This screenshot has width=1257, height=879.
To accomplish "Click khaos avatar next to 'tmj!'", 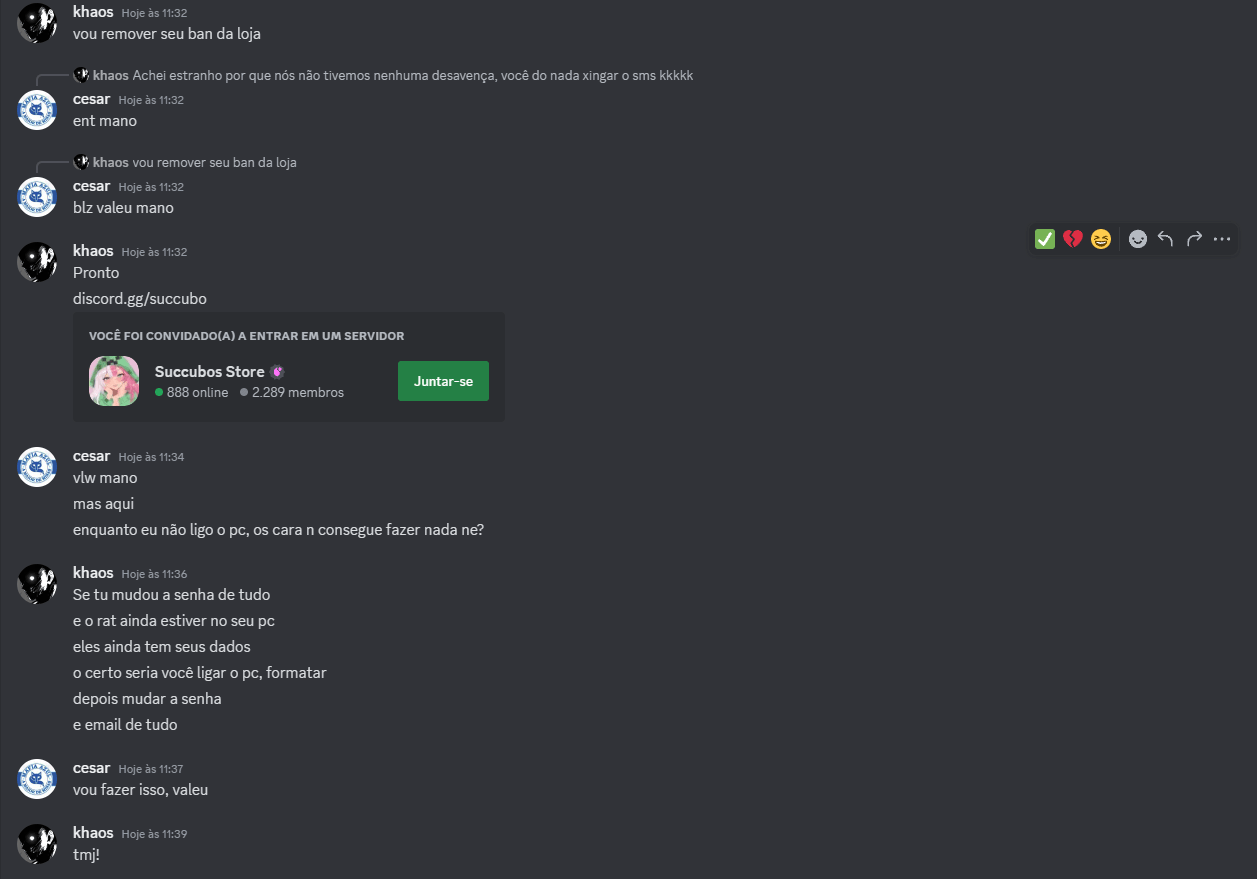I will click(37, 843).
